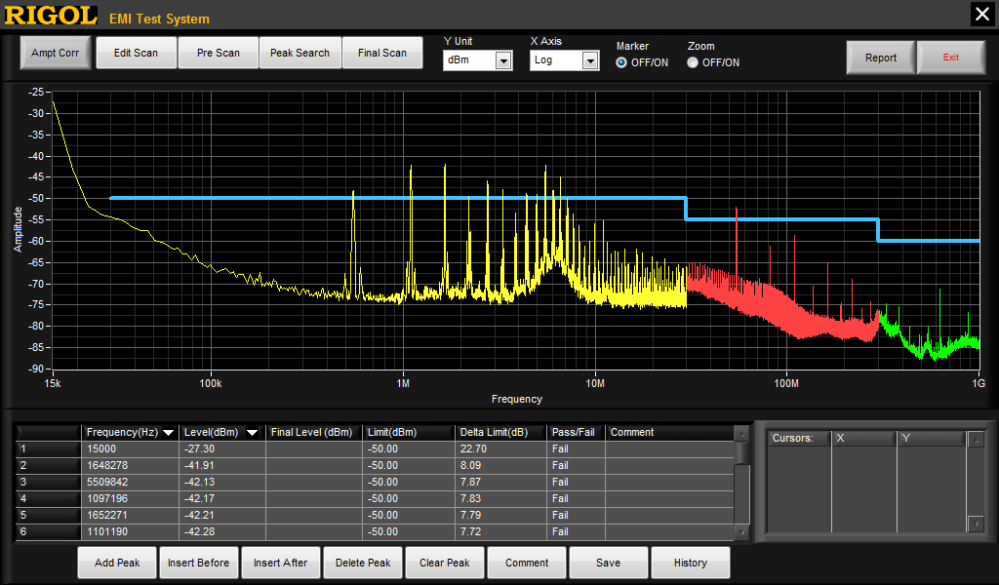
Task: Open the scan History
Action: [690, 562]
